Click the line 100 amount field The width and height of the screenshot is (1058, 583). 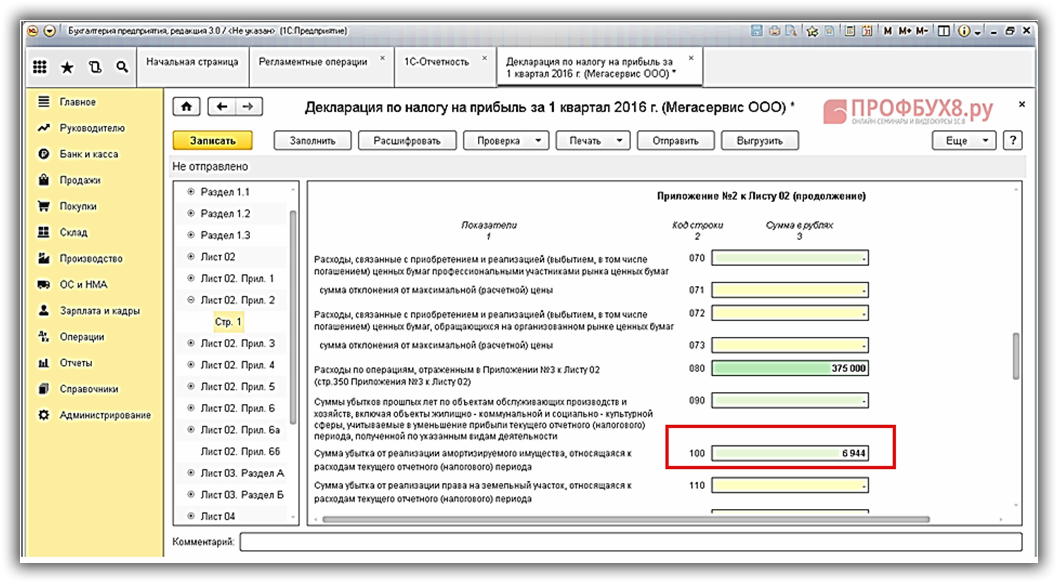click(x=789, y=454)
